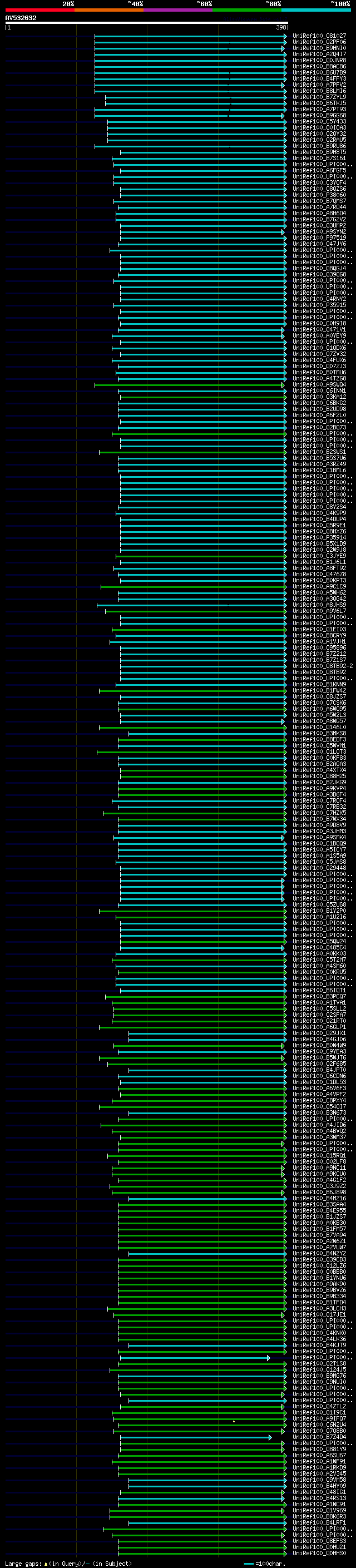Select hit label UniRef100_A9KVP4
The height and width of the screenshot is (1568, 356).
(319, 788)
